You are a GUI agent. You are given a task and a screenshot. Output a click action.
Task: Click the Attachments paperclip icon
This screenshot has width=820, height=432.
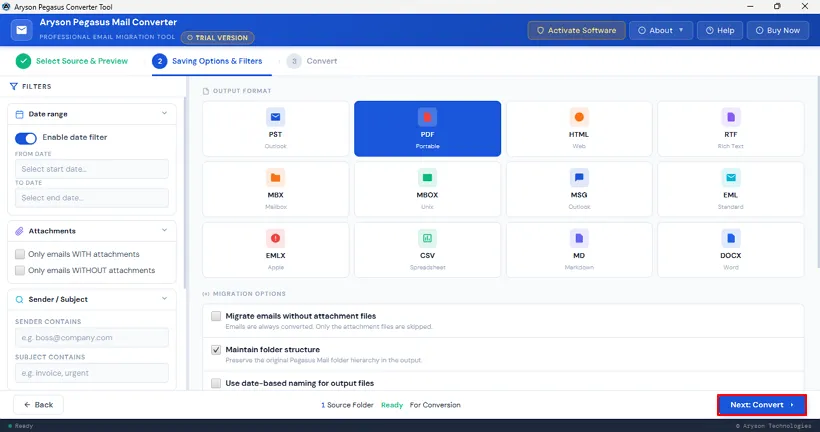click(x=19, y=231)
